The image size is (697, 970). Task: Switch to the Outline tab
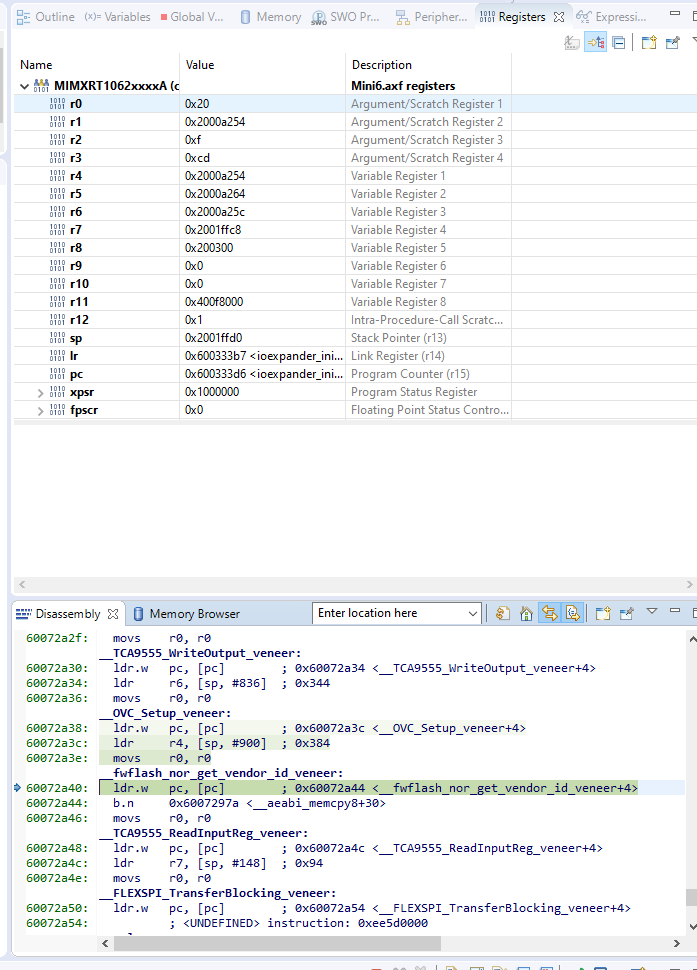pos(46,17)
